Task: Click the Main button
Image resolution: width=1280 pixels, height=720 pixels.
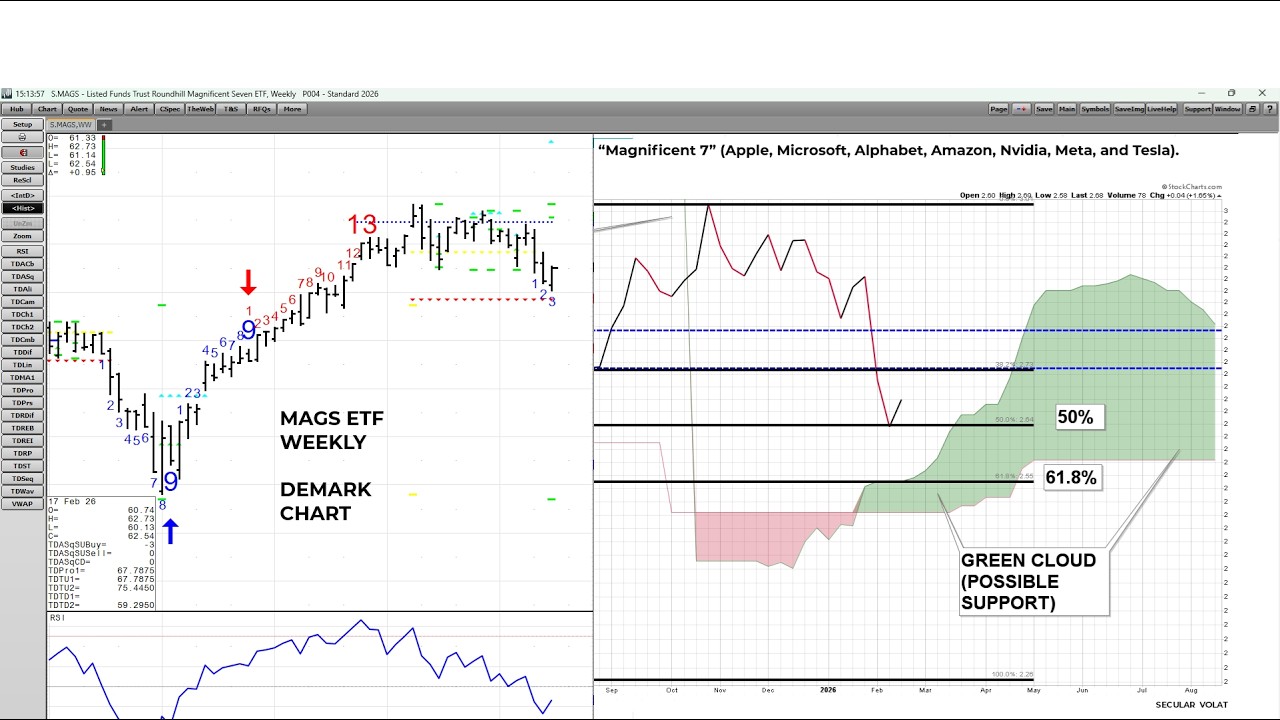Action: (1067, 109)
